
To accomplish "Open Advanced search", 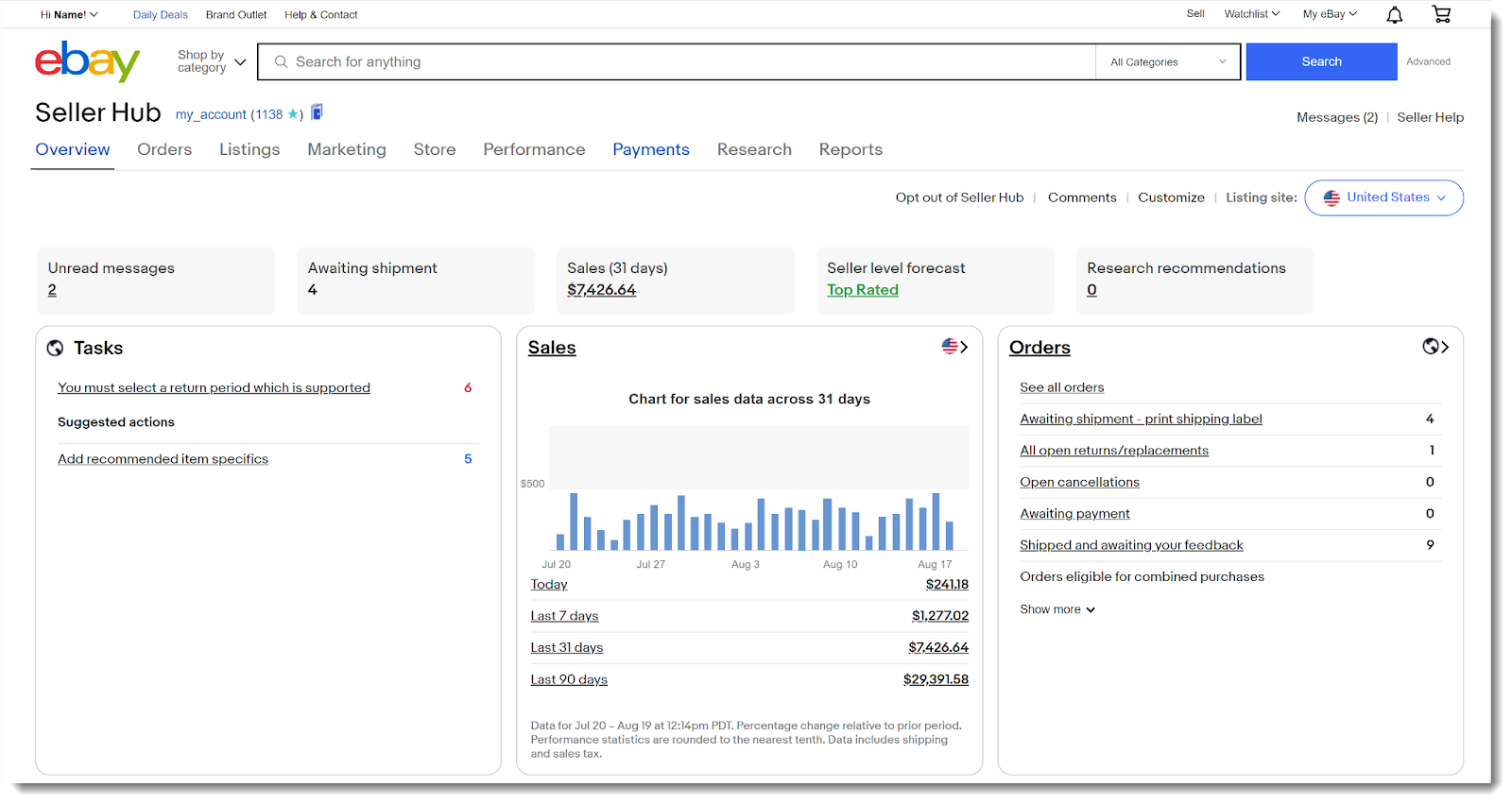I will pyautogui.click(x=1428, y=61).
